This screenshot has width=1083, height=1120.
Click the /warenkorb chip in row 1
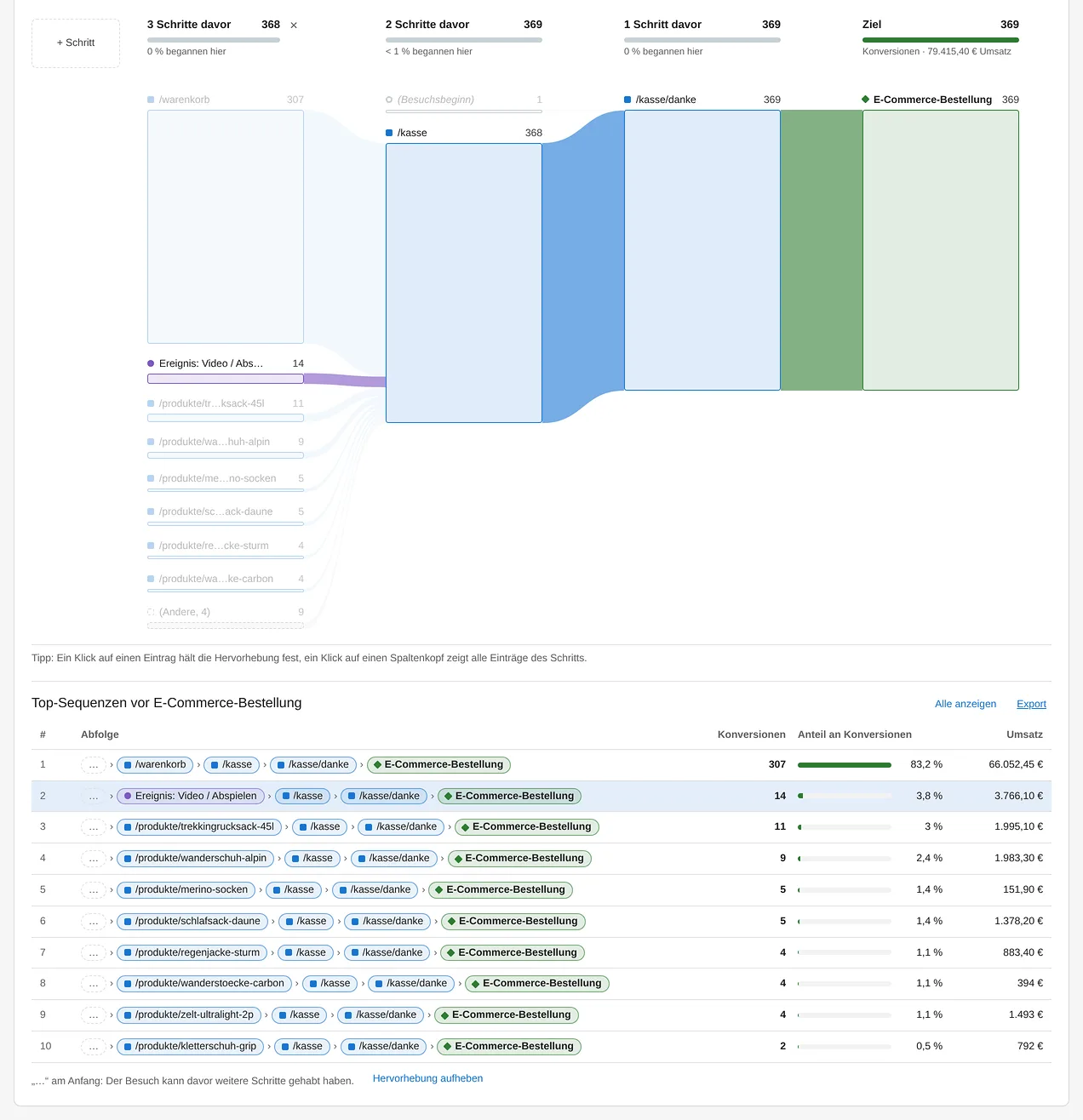155,765
